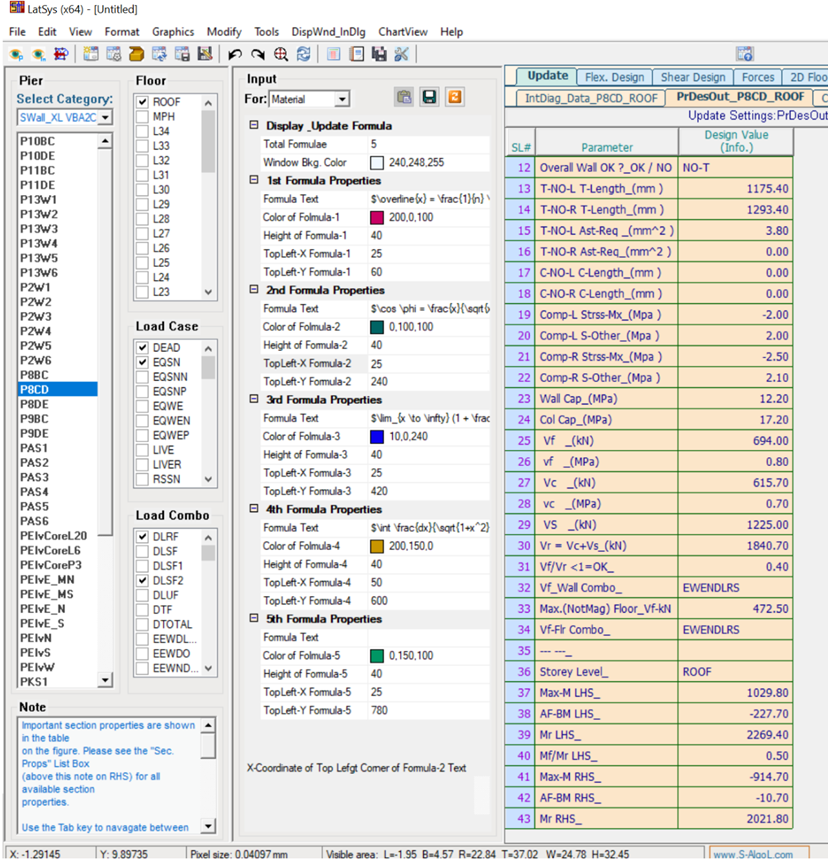828x865 pixels.
Task: Click the redo arrow in the toolbar
Action: point(258,54)
